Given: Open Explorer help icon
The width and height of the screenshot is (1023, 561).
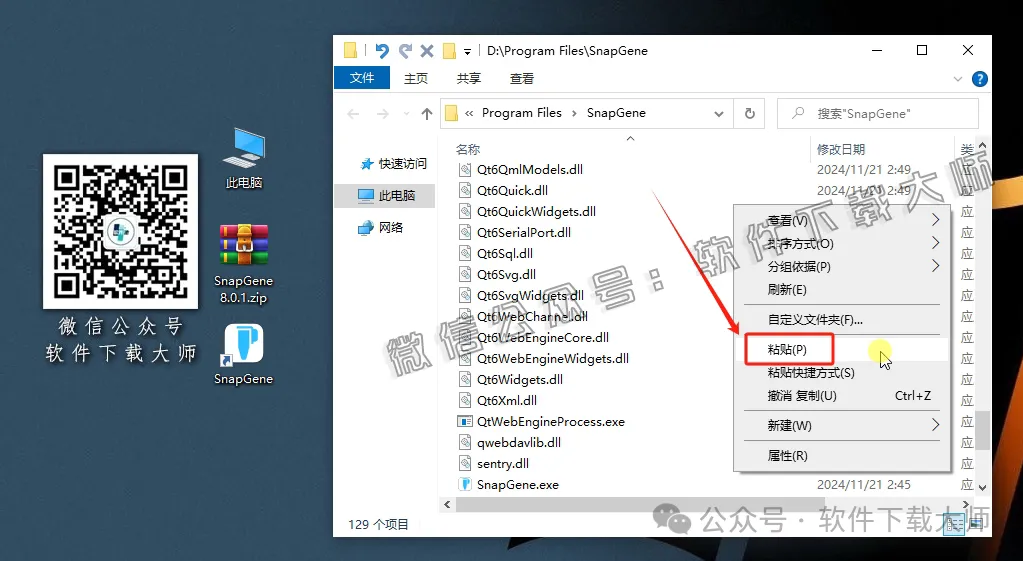Looking at the screenshot, I should 979,79.
